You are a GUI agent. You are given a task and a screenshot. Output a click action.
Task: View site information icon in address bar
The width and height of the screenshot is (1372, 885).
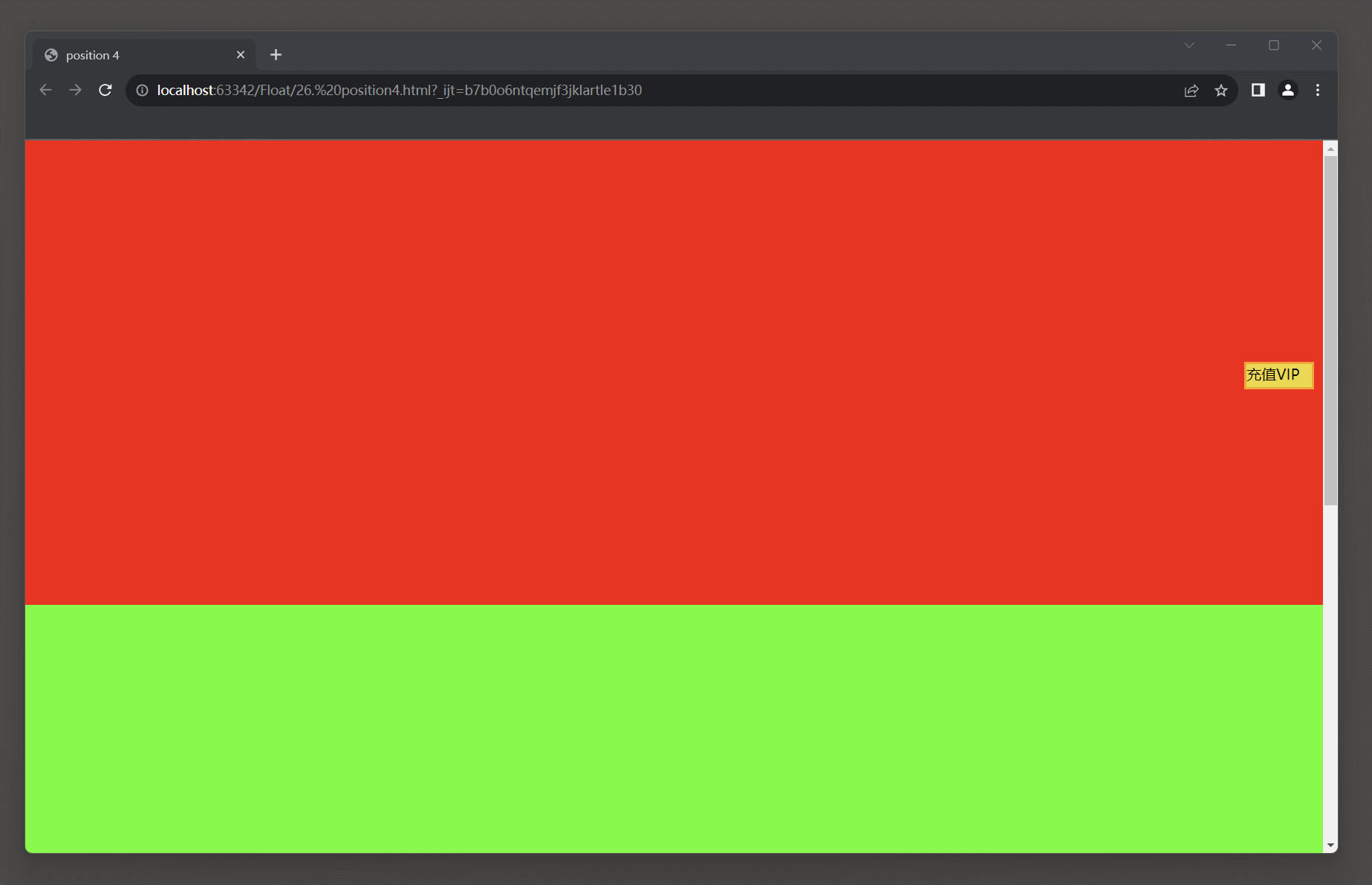click(142, 90)
